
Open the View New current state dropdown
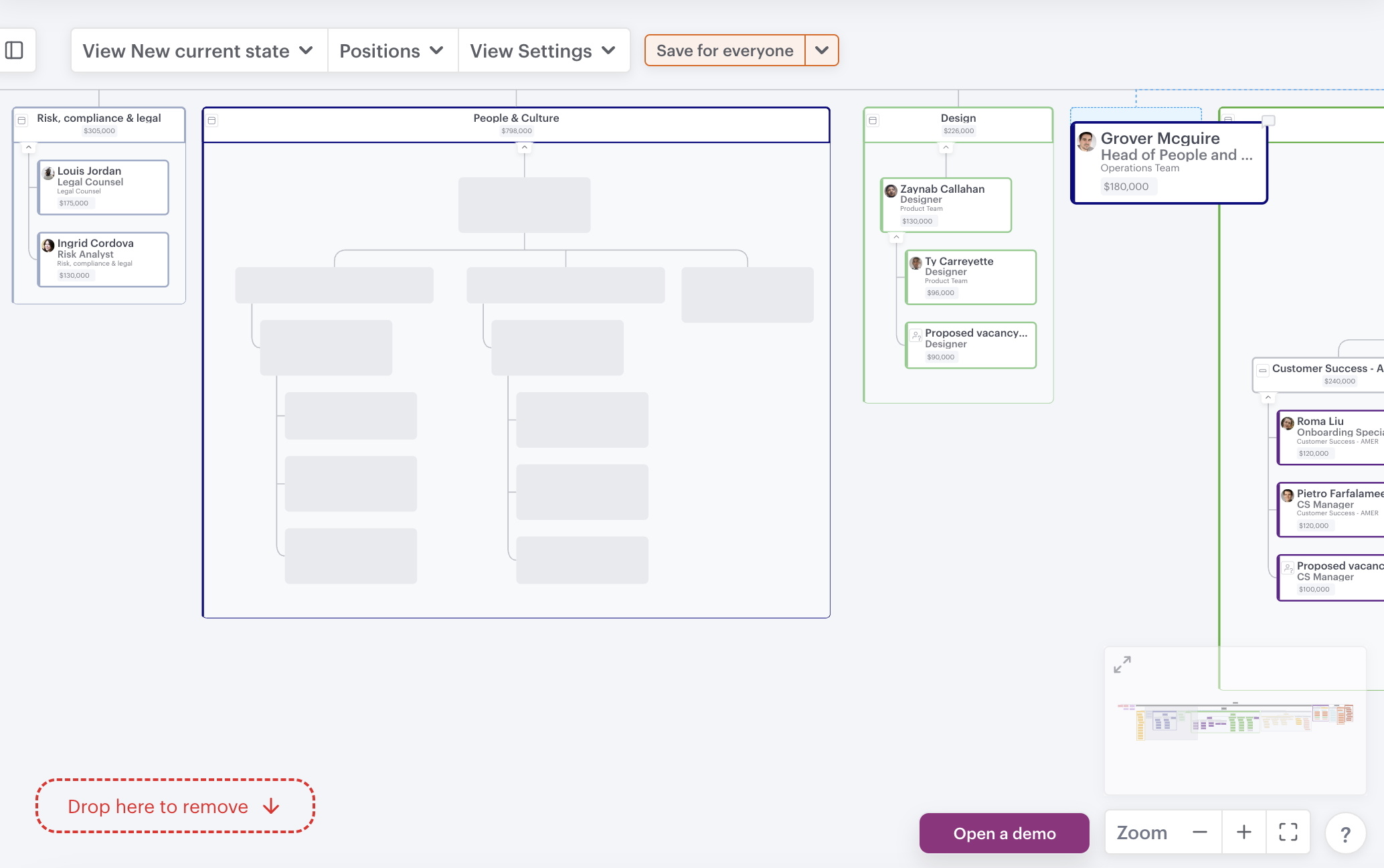pos(198,51)
